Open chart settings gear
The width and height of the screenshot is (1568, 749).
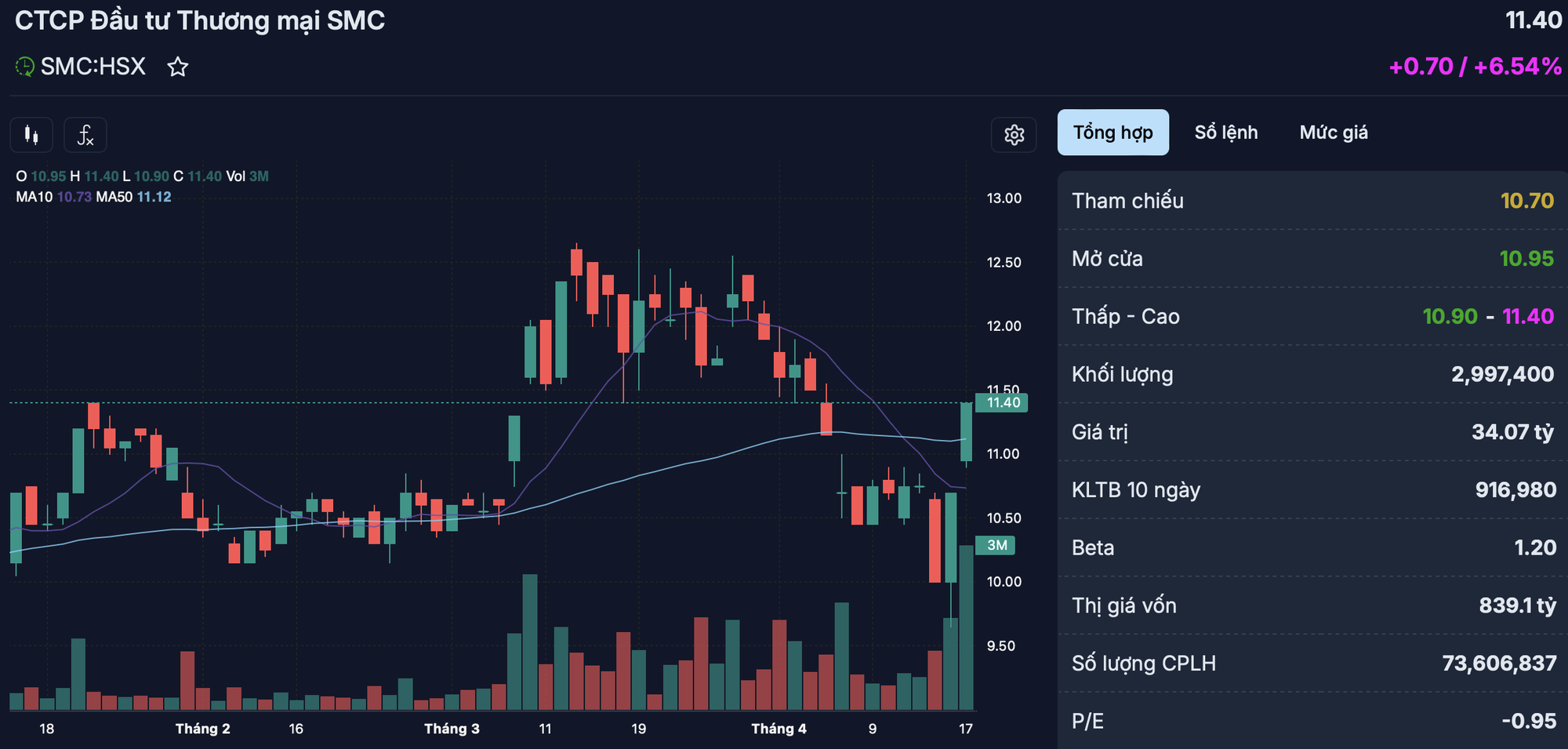(x=1014, y=135)
